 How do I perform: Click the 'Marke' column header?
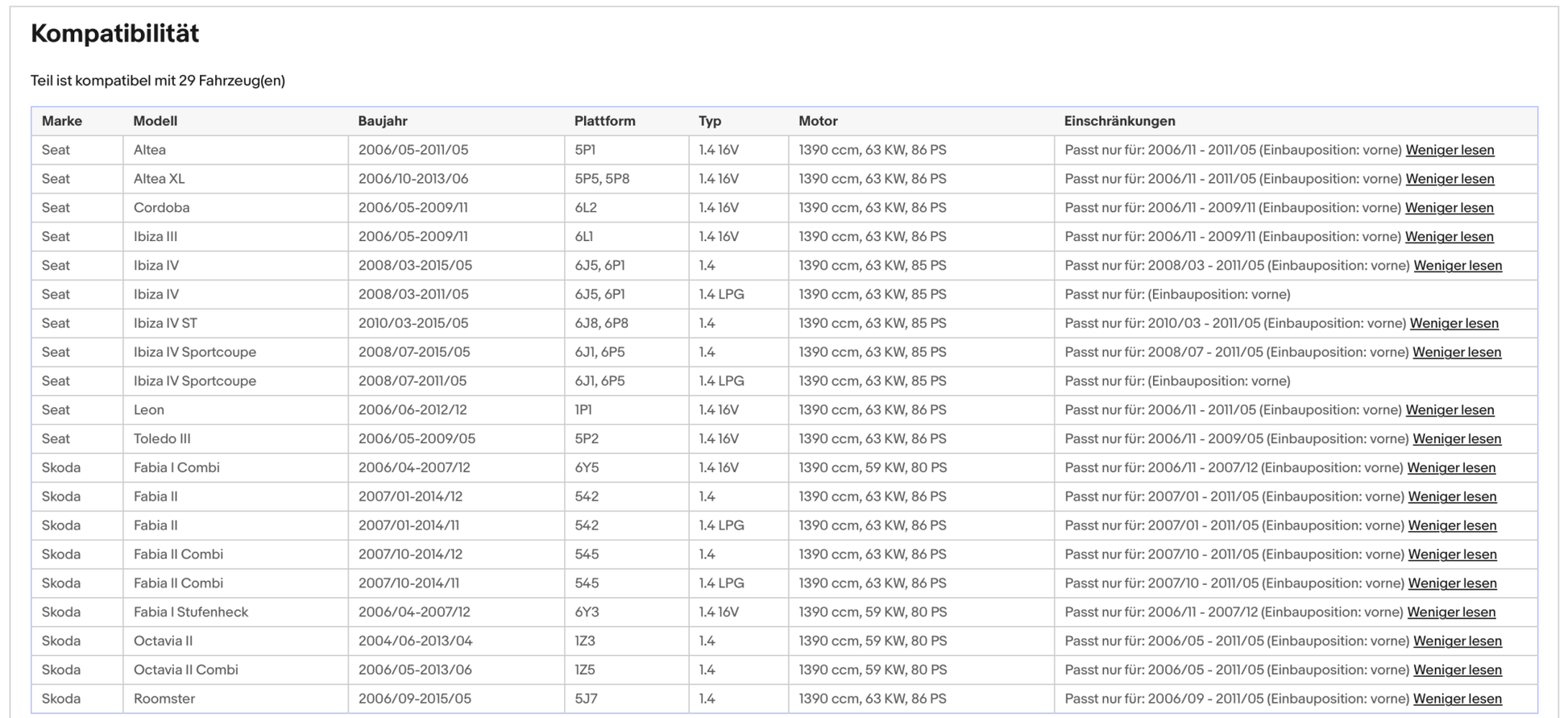pos(62,121)
